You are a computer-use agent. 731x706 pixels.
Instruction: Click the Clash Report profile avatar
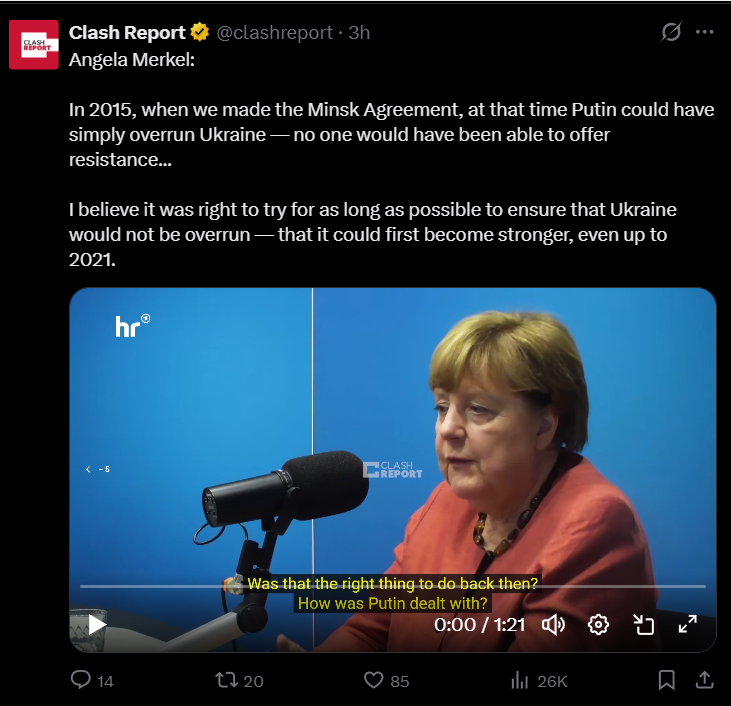[34, 45]
